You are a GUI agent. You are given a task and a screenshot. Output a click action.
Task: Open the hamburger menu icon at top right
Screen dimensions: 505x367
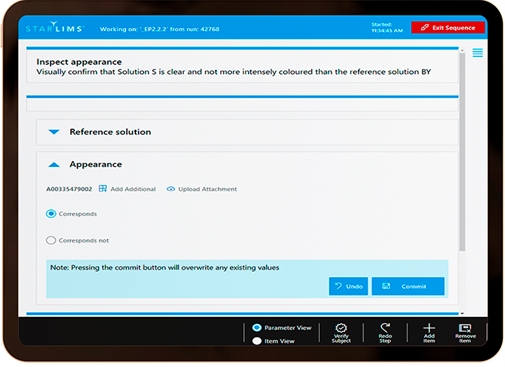(477, 53)
